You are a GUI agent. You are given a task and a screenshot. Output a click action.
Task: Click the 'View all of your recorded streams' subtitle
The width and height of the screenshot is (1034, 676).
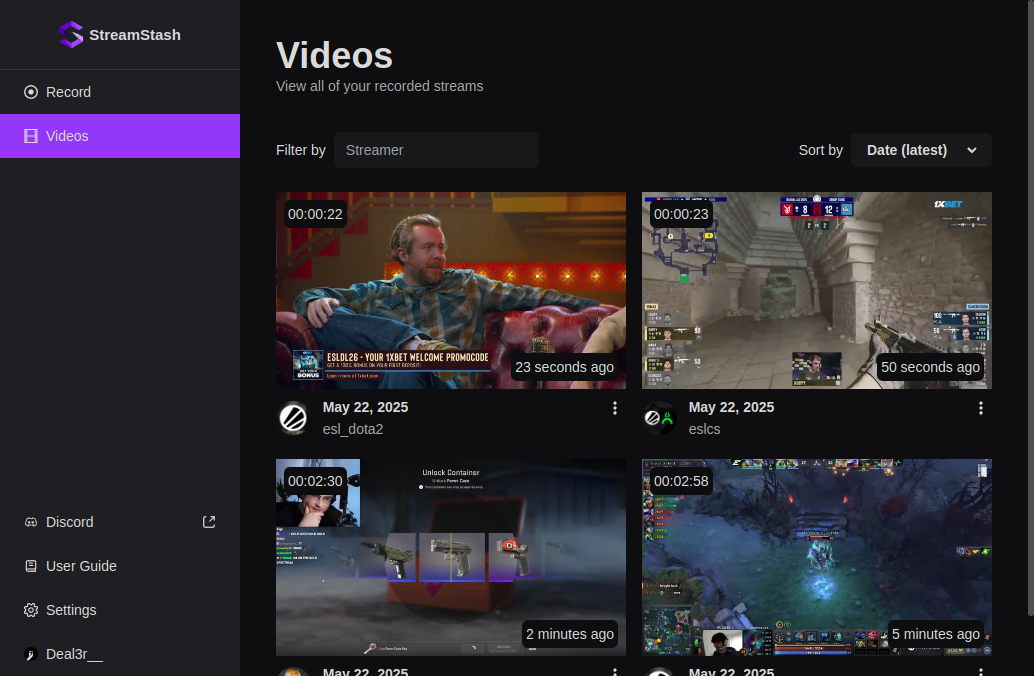tap(379, 86)
